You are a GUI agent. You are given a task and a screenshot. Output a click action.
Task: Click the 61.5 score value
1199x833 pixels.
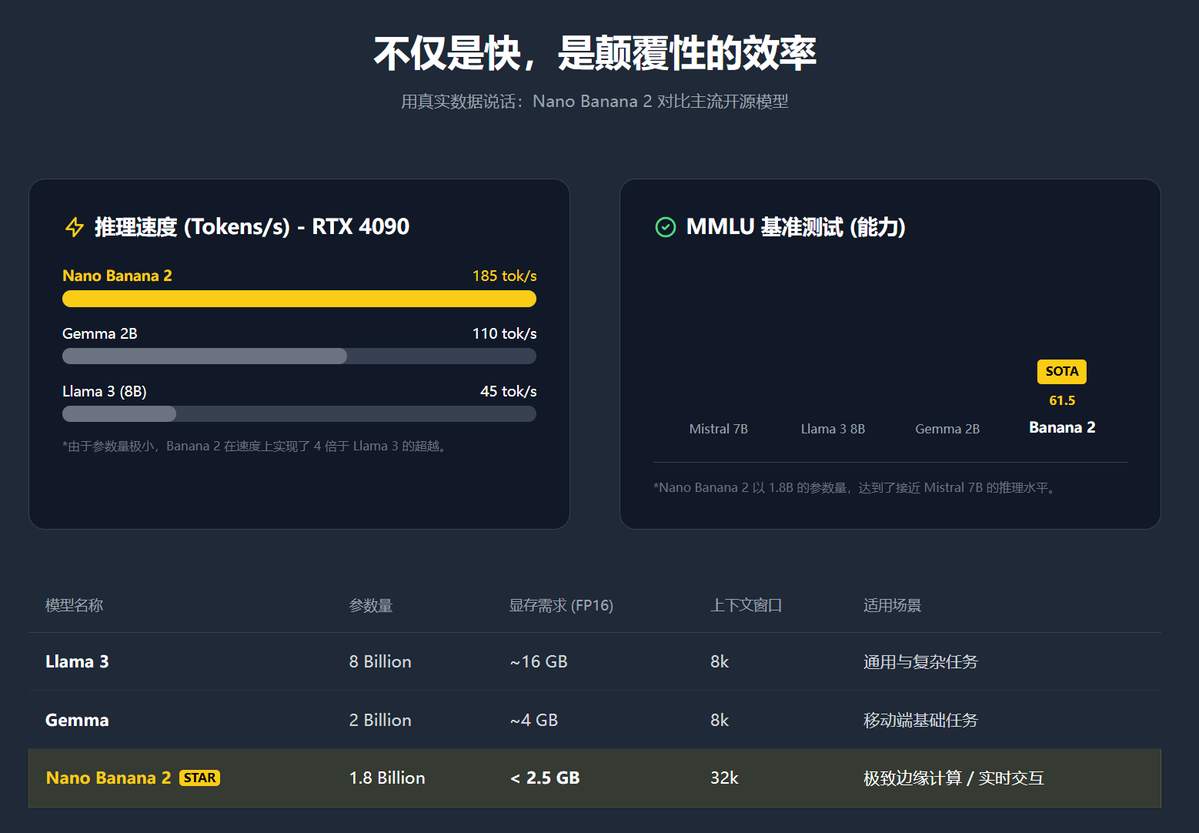tap(1062, 401)
